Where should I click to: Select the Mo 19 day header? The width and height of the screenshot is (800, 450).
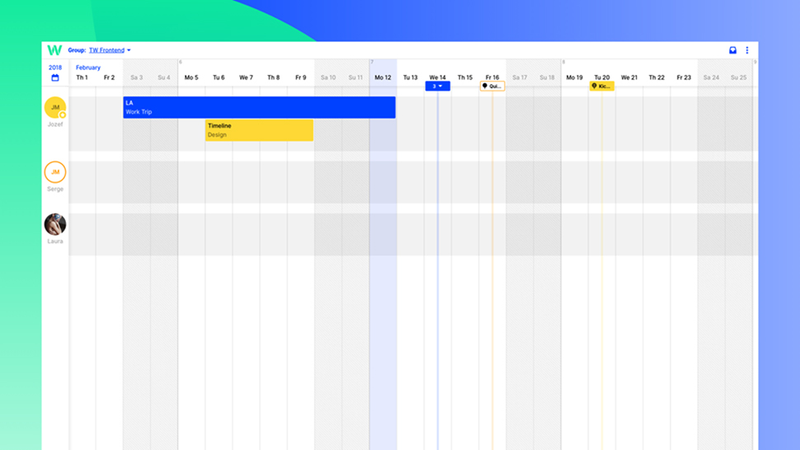[574, 78]
